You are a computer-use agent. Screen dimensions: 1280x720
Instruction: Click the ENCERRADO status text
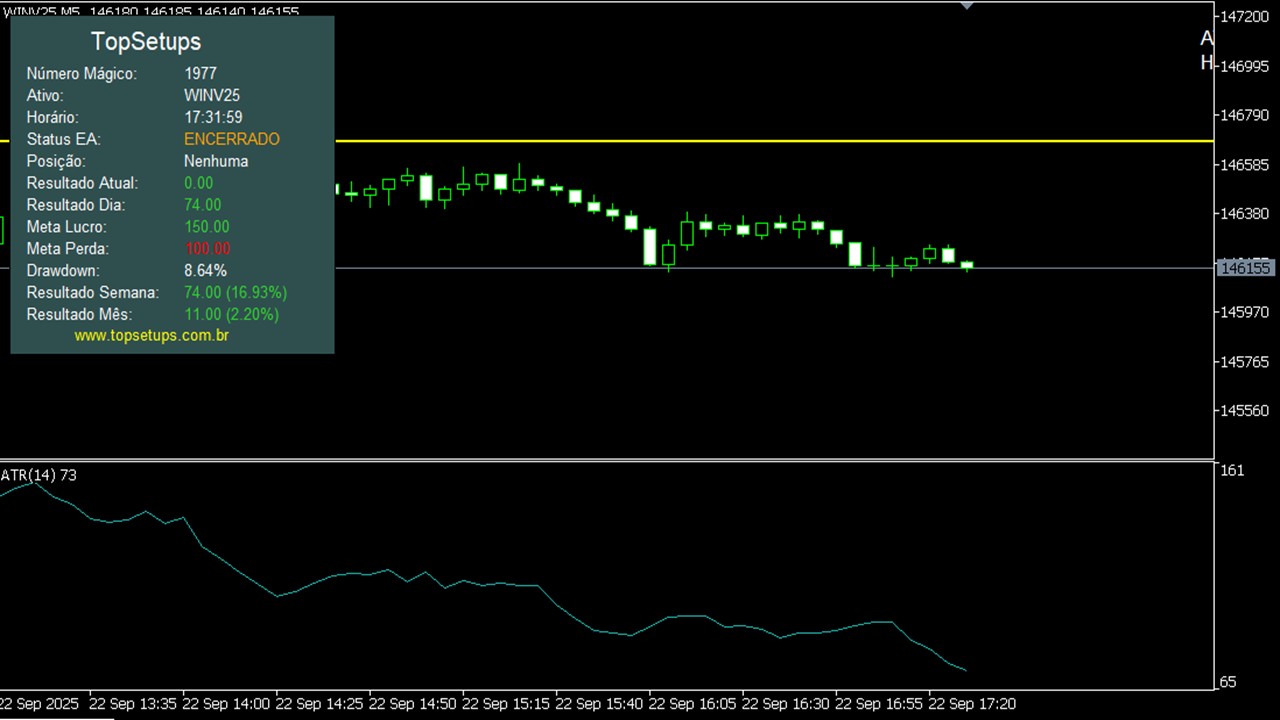[232, 139]
